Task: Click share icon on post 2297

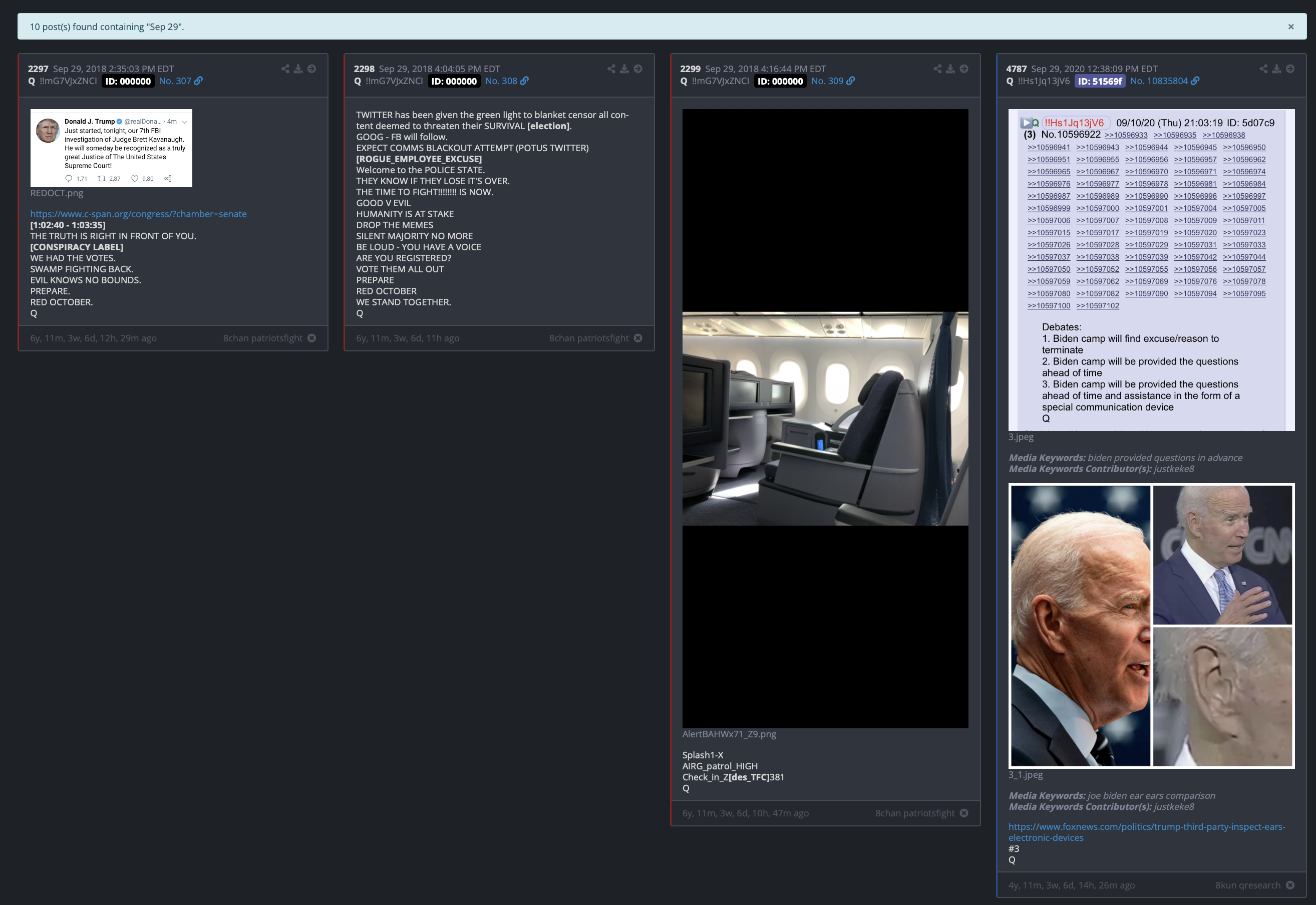Action: pos(285,69)
